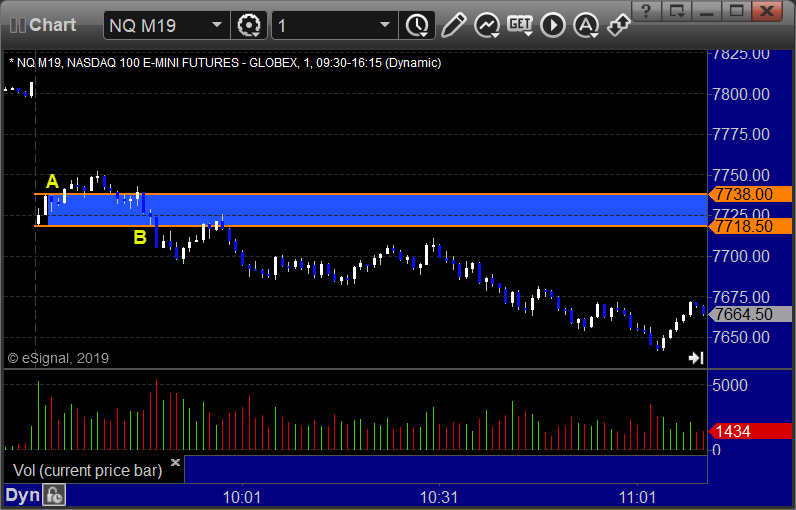This screenshot has width=796, height=510.
Task: Click into the NQ M19 symbol field
Action: 167,25
